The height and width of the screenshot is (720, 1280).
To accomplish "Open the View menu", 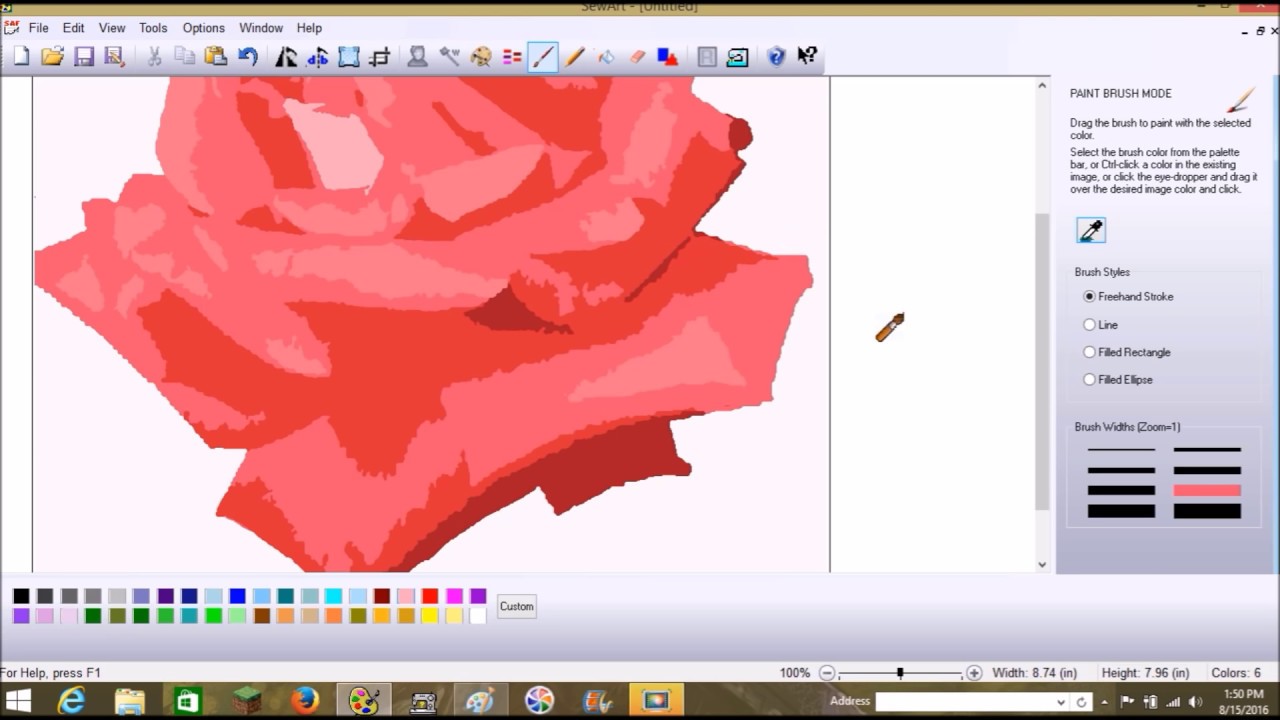I will [112, 28].
